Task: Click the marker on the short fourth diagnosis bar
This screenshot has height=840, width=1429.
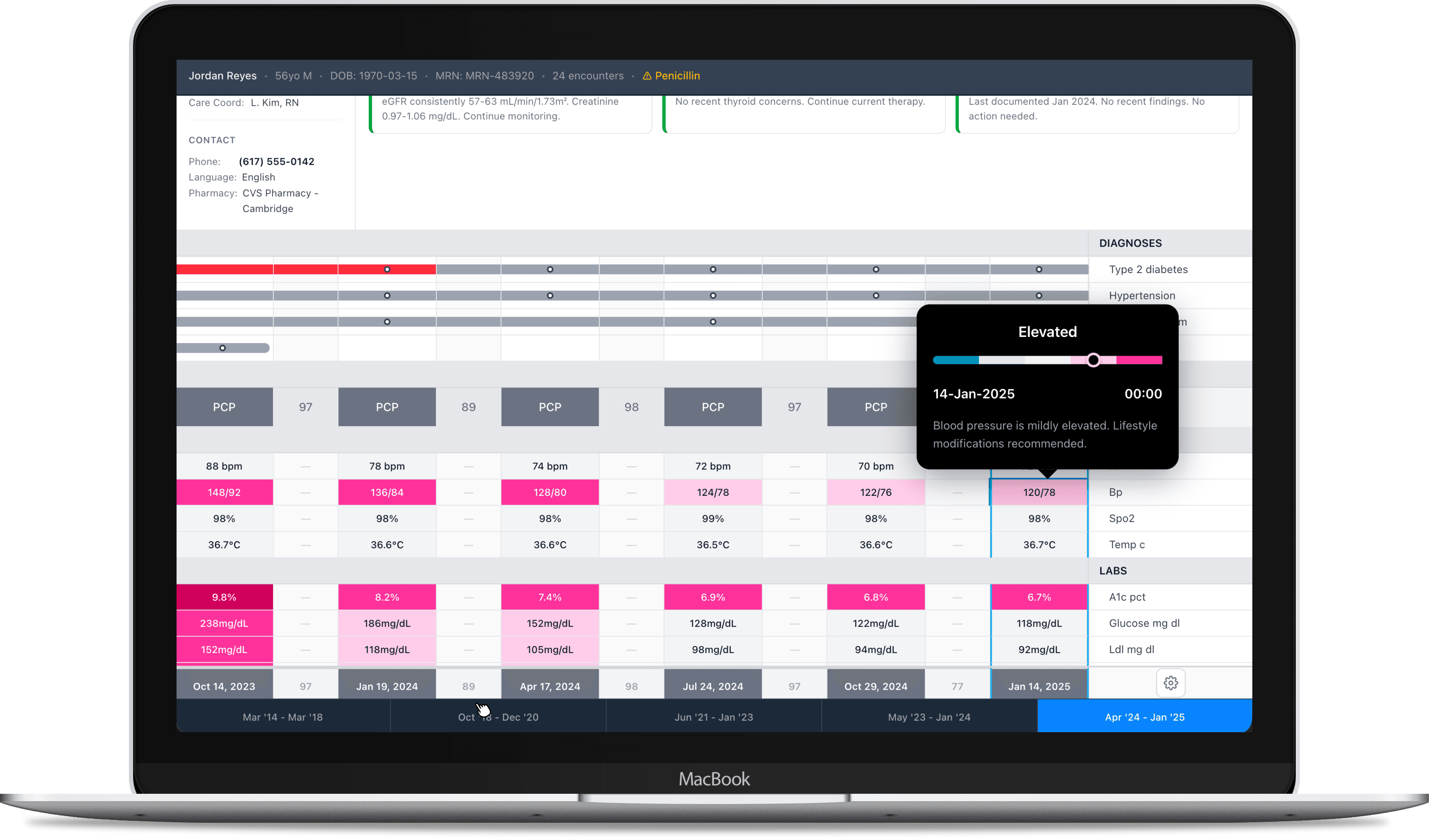Action: [222, 348]
